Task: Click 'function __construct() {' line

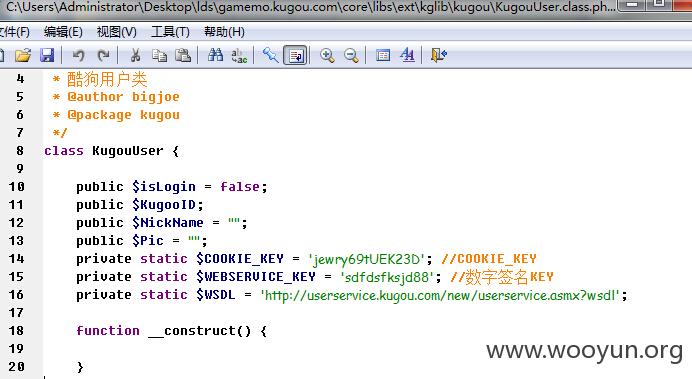Action: click(172, 331)
